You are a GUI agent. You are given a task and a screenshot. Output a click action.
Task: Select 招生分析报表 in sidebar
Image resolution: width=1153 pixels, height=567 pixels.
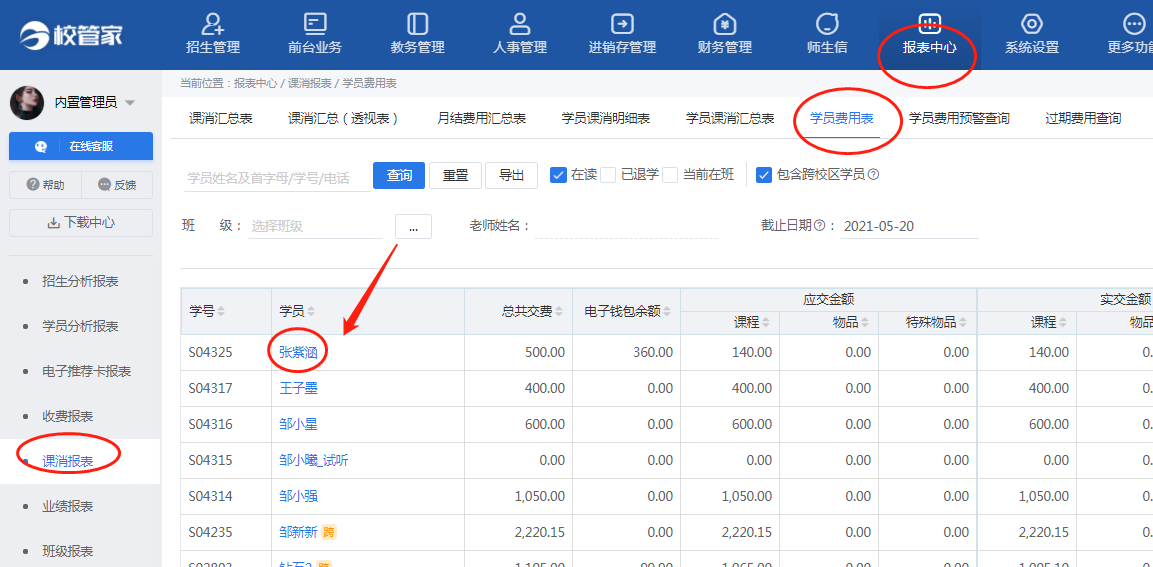point(80,281)
